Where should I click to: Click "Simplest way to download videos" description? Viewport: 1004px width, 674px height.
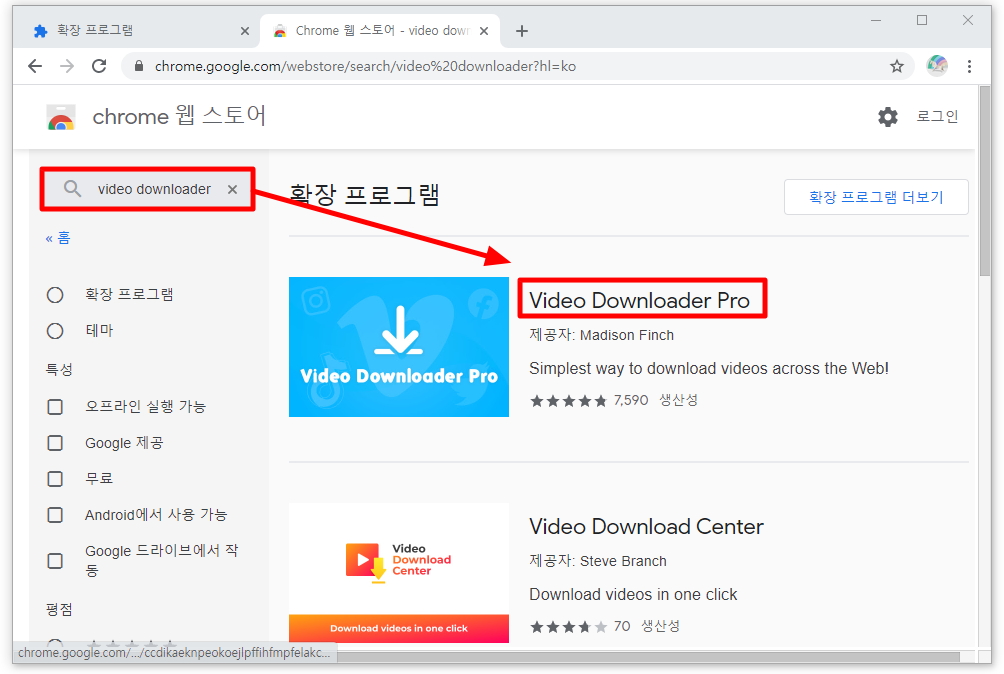tap(709, 369)
